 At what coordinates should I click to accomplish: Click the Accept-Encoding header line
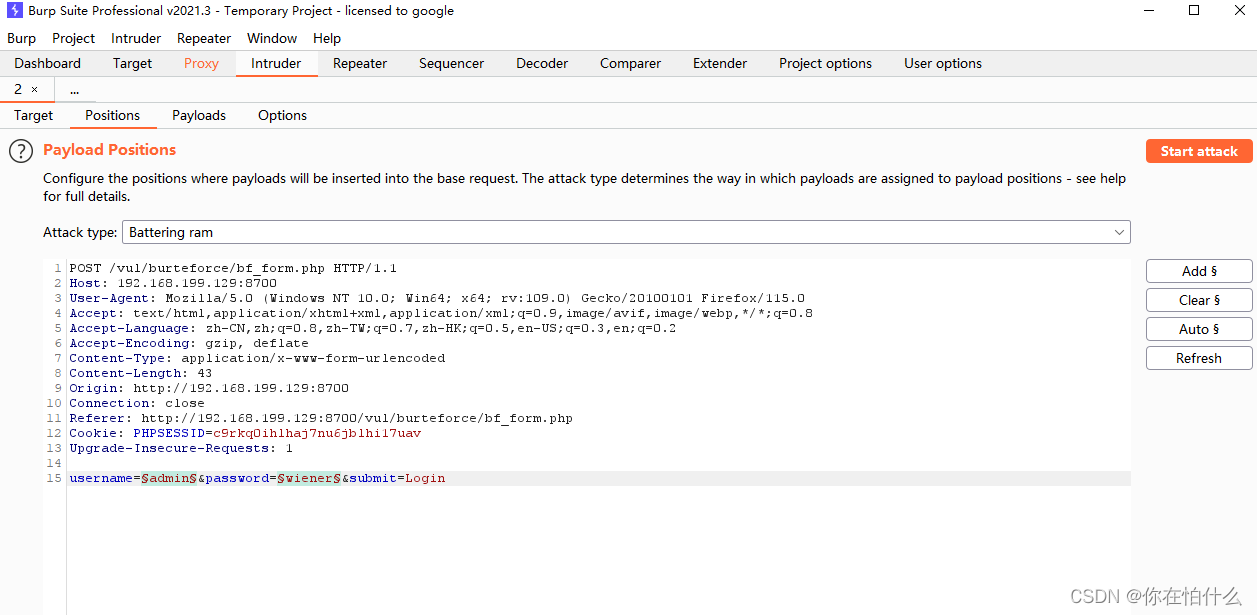point(189,343)
